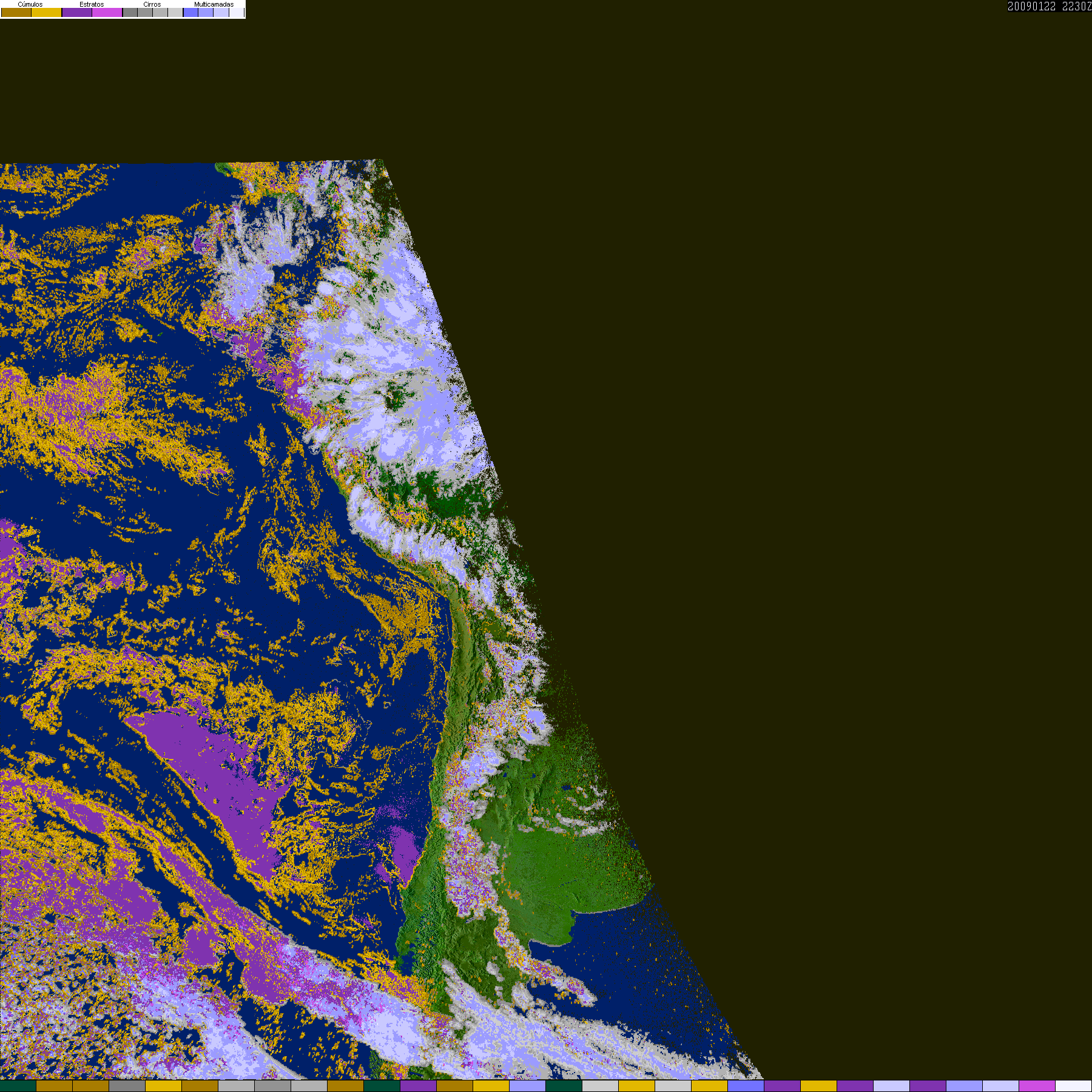Click the yellow Cúmulos legend swatch

(x=47, y=13)
